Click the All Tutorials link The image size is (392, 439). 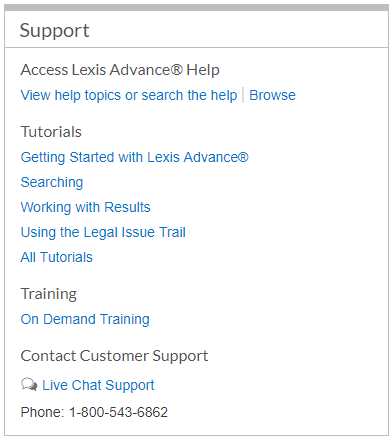pyautogui.click(x=56, y=257)
